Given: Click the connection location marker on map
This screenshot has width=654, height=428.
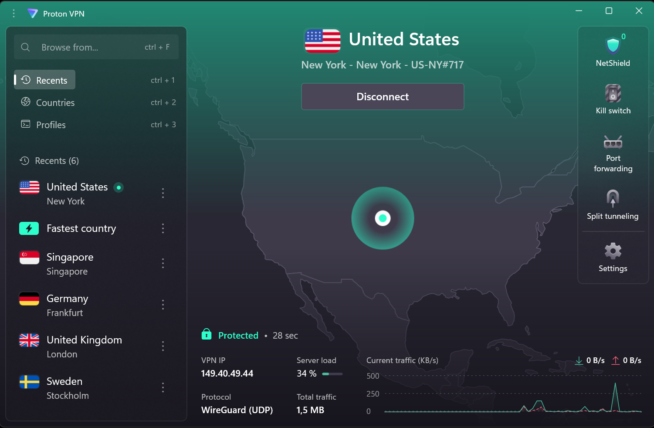Looking at the screenshot, I should click(382, 218).
